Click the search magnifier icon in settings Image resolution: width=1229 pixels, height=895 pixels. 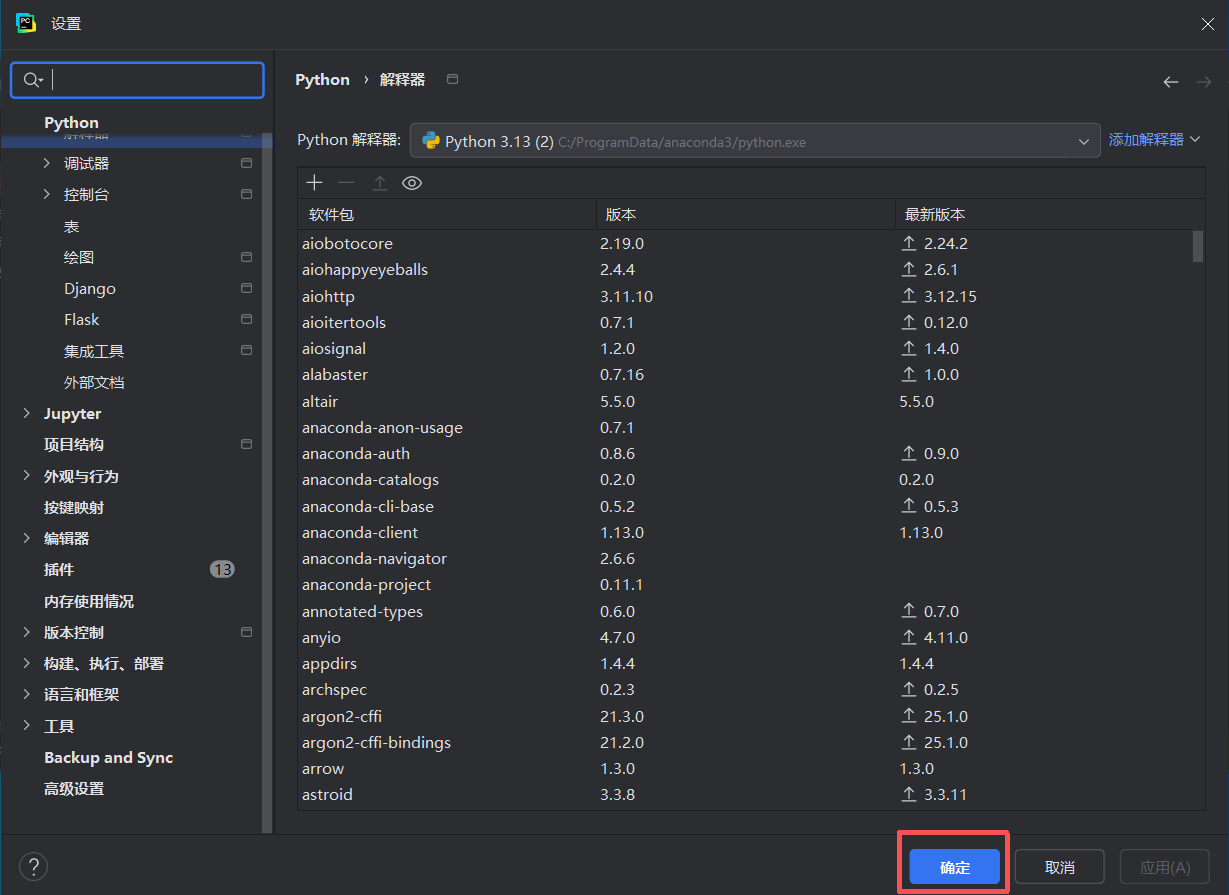point(32,80)
